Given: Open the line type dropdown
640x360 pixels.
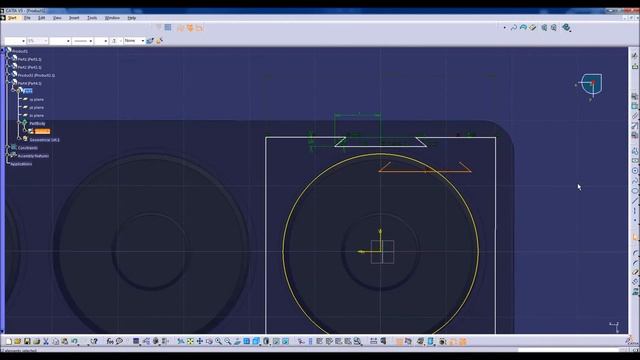Looking at the screenshot, I should tap(82, 41).
